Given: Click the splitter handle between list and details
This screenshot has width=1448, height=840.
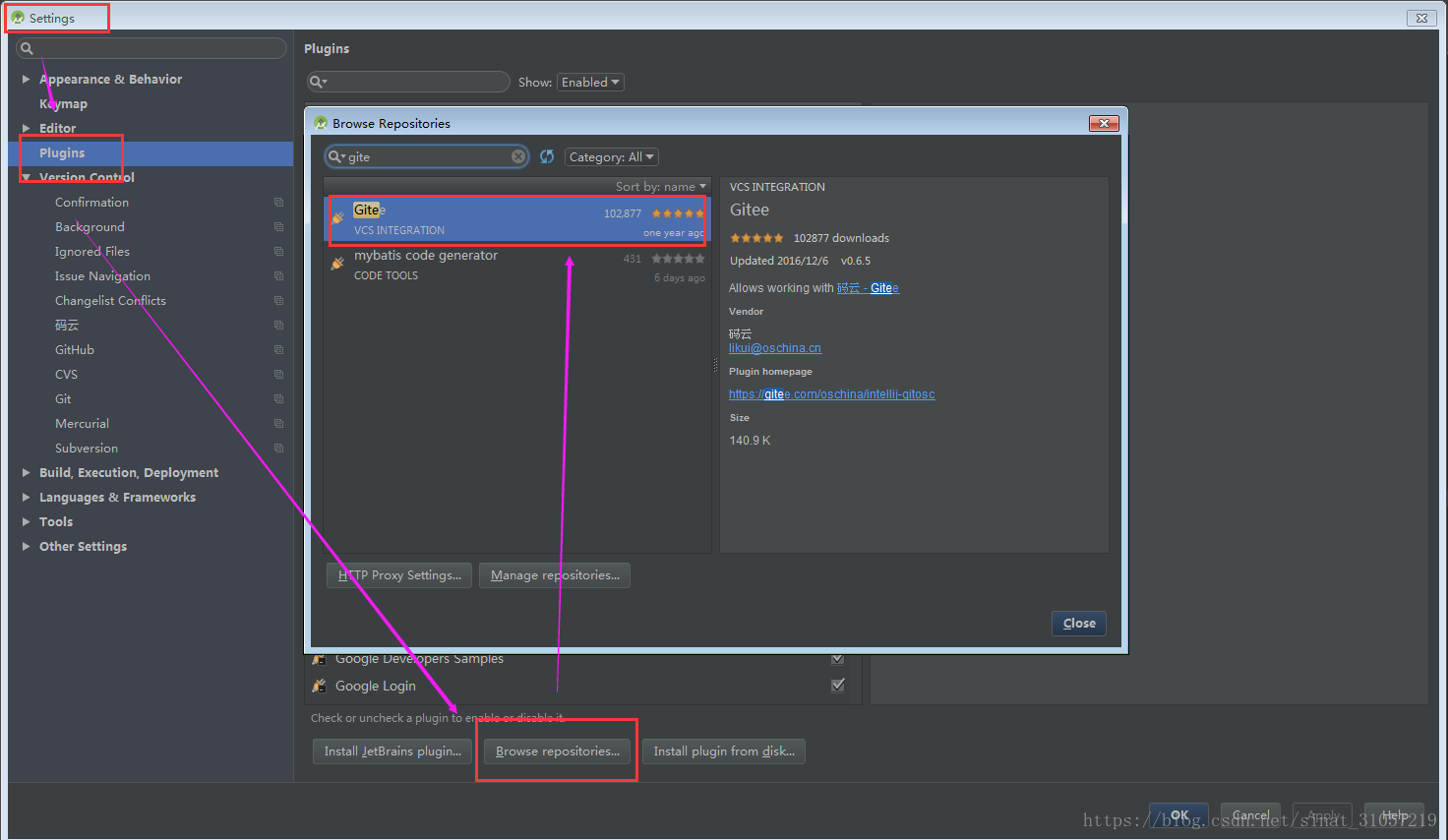Looking at the screenshot, I should (x=715, y=365).
